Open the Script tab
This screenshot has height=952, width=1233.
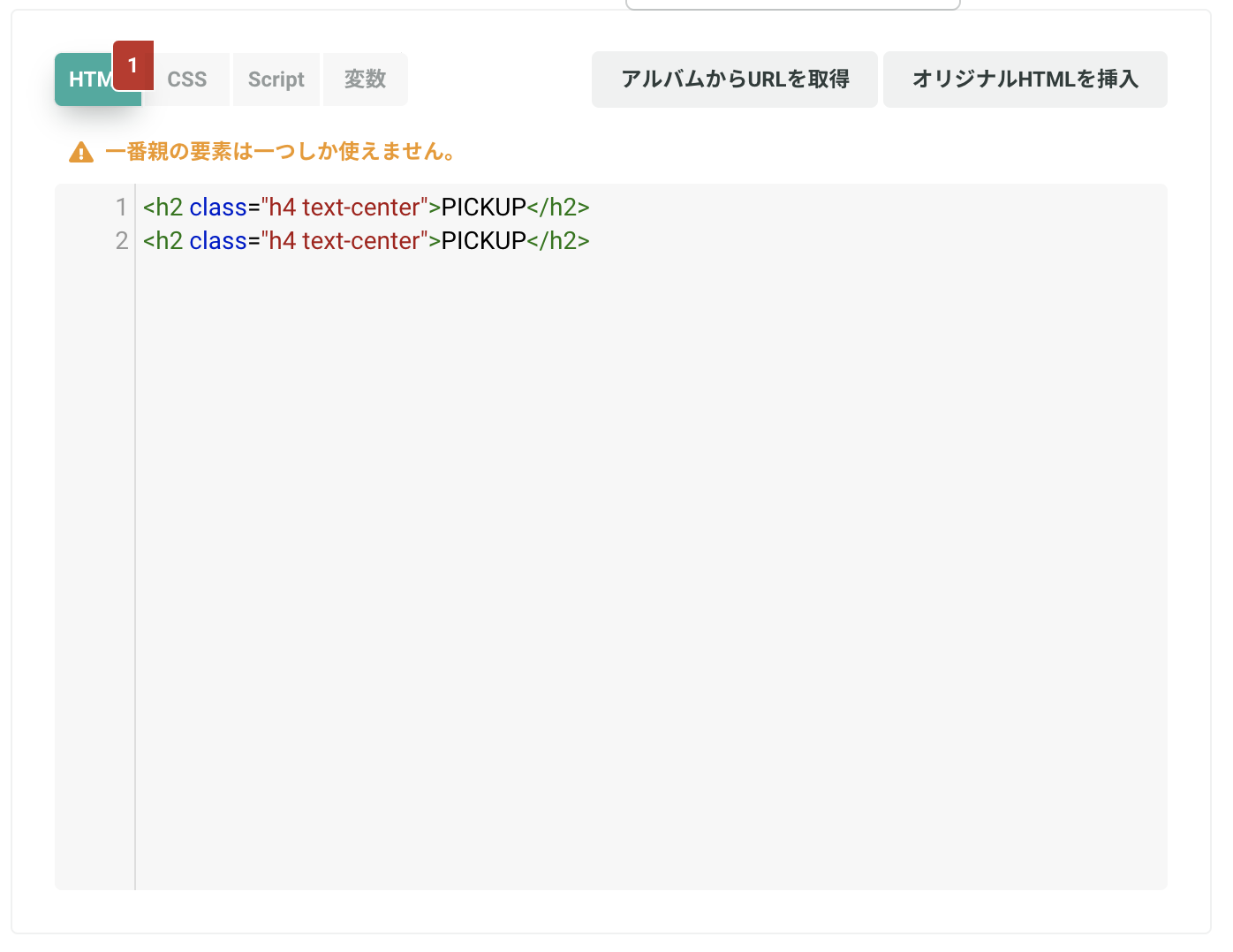point(276,79)
